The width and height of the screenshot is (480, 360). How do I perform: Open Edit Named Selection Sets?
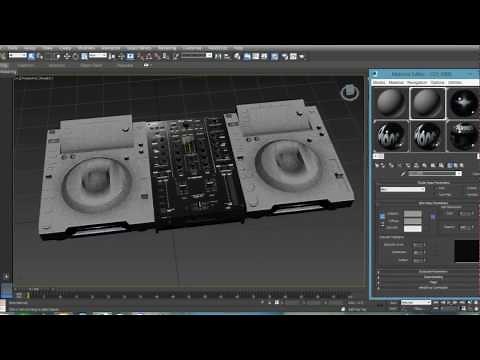[176, 56]
